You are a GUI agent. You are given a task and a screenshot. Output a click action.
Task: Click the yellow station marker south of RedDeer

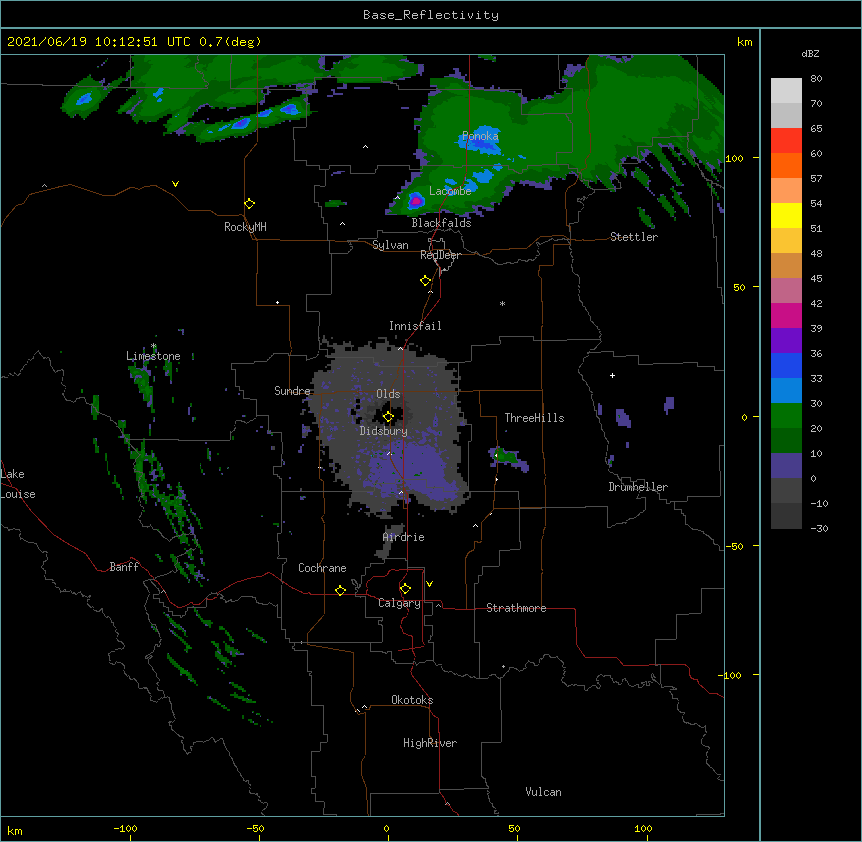click(x=425, y=281)
